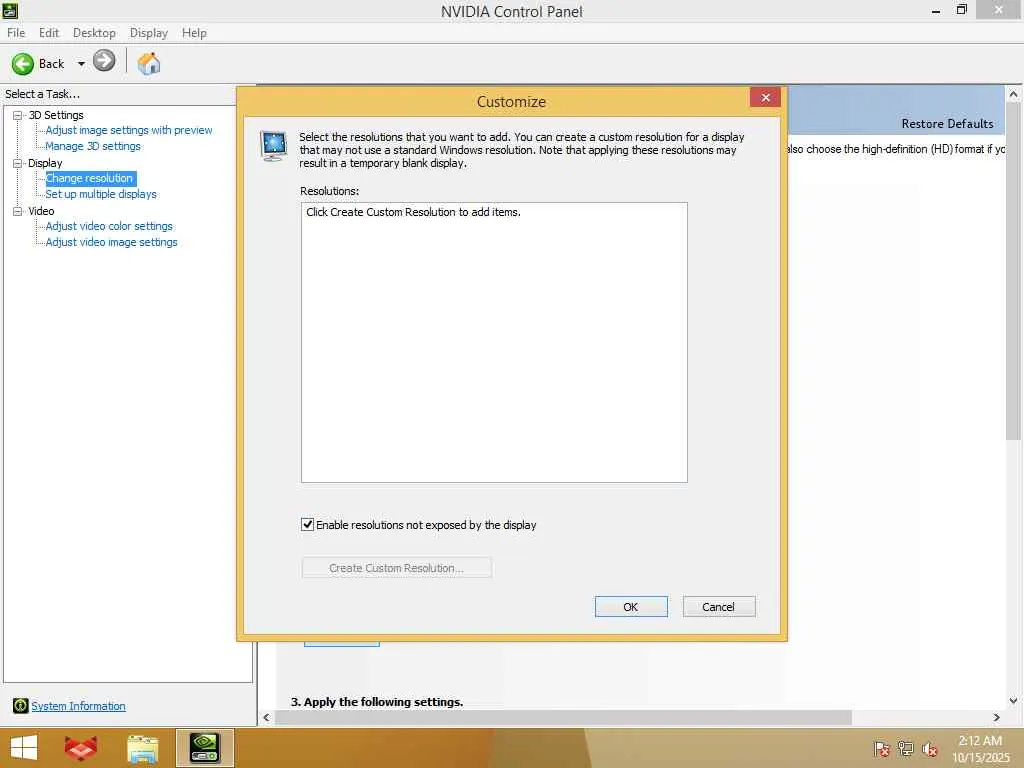Screen dimensions: 1024x768
Task: Open File Explorer from taskbar
Action: click(142, 749)
